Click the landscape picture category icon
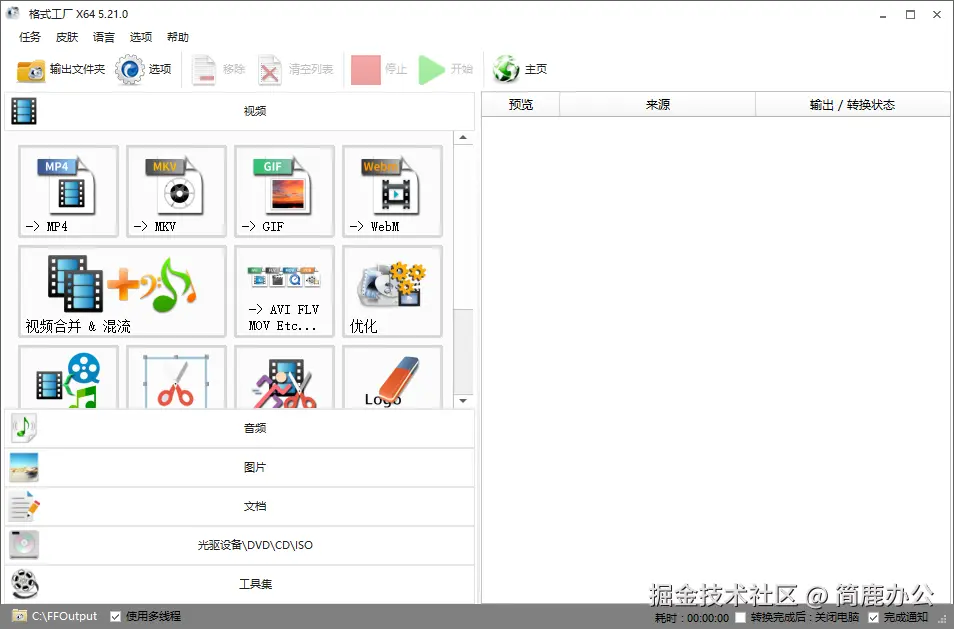This screenshot has height=629, width=954. 24,467
